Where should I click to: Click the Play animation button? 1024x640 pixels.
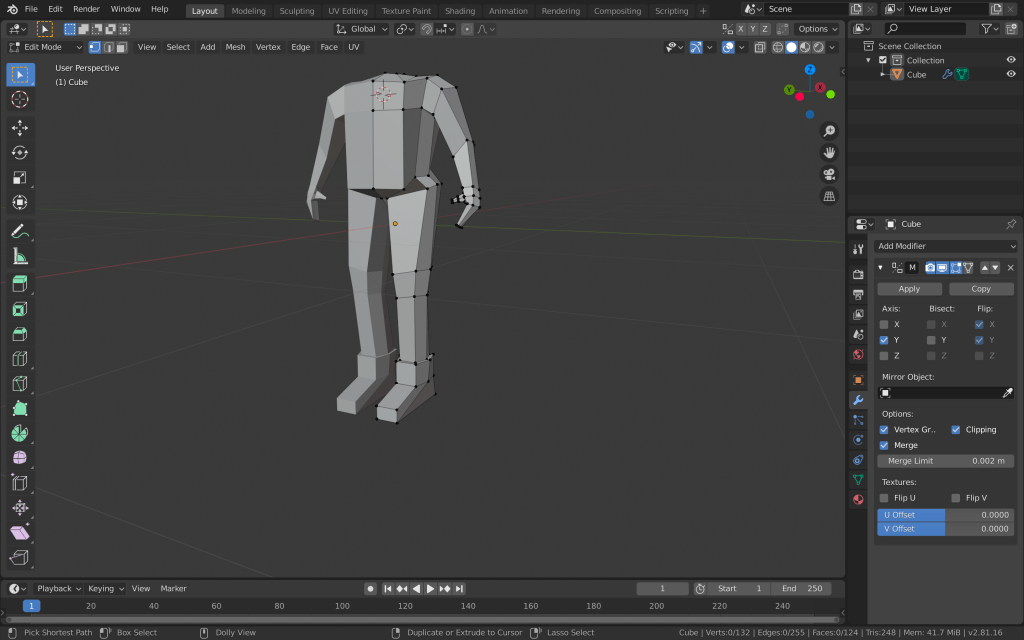[x=430, y=589]
